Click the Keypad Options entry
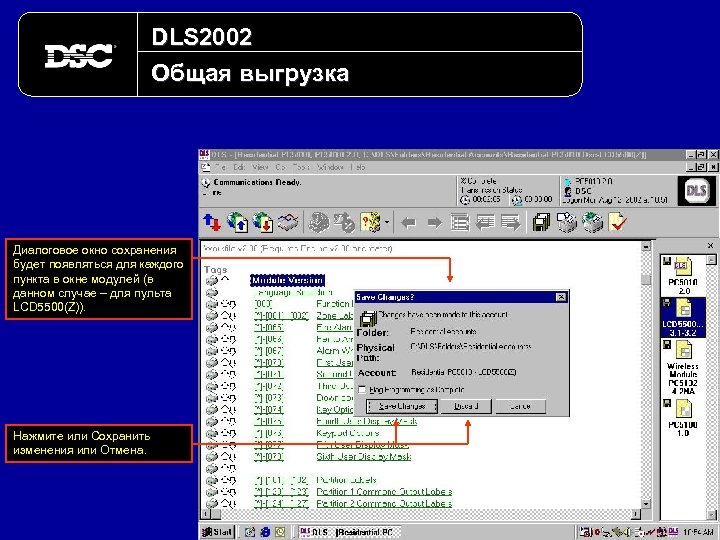 348,433
